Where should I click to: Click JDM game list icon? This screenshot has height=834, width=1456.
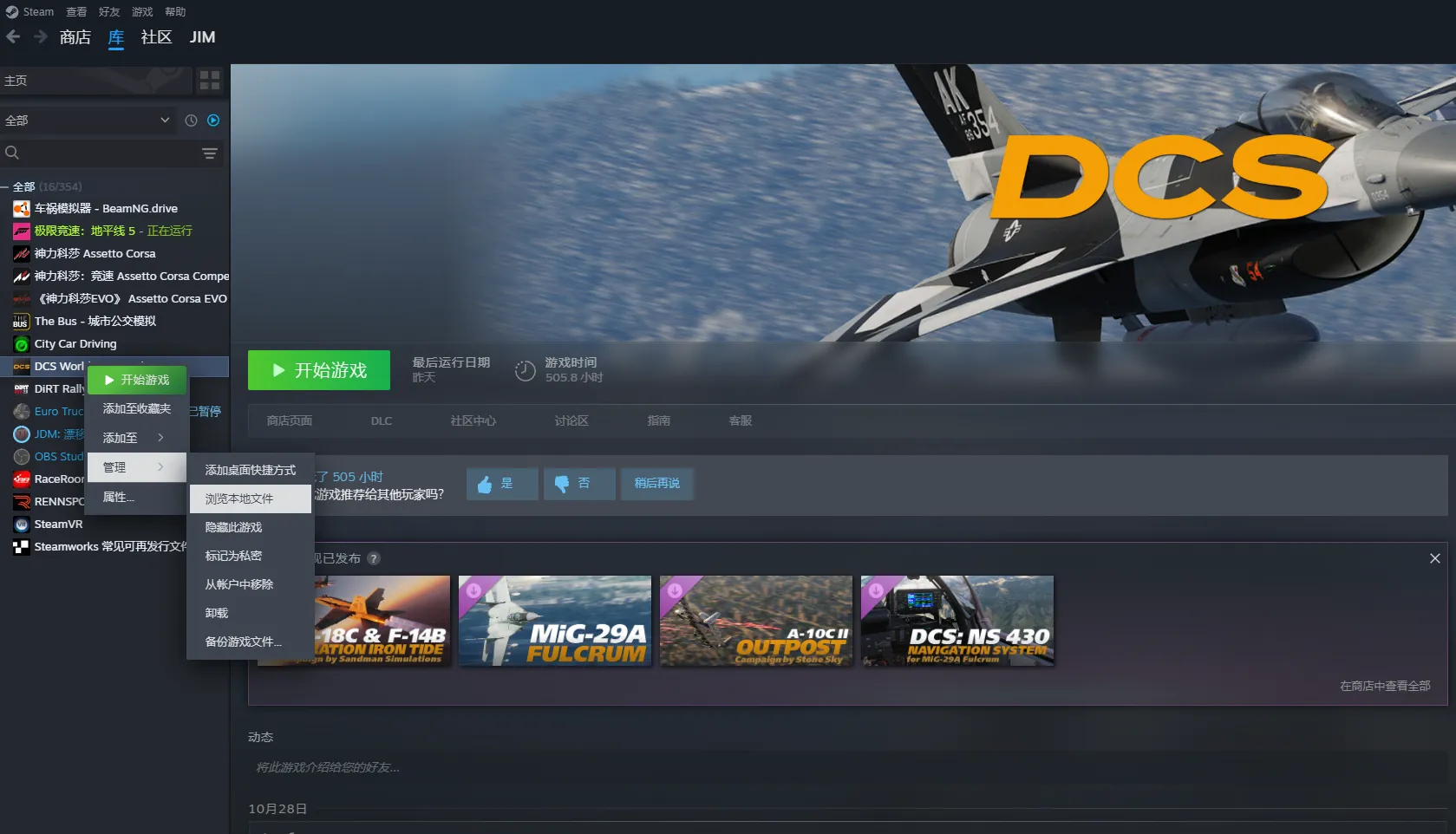point(22,433)
